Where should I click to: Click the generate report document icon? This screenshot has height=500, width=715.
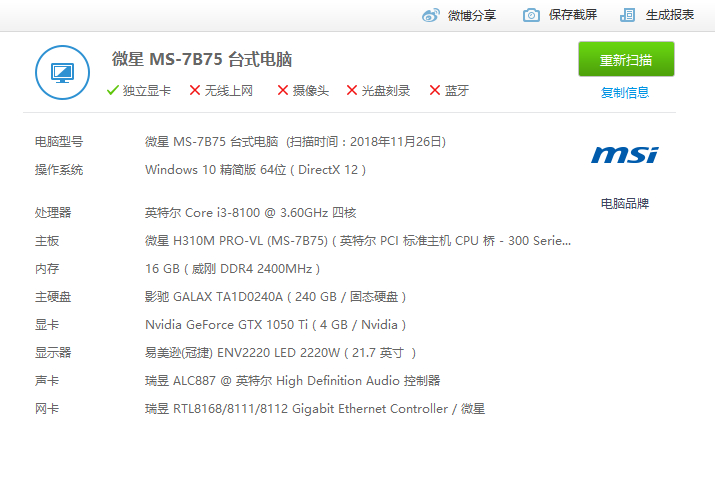627,15
